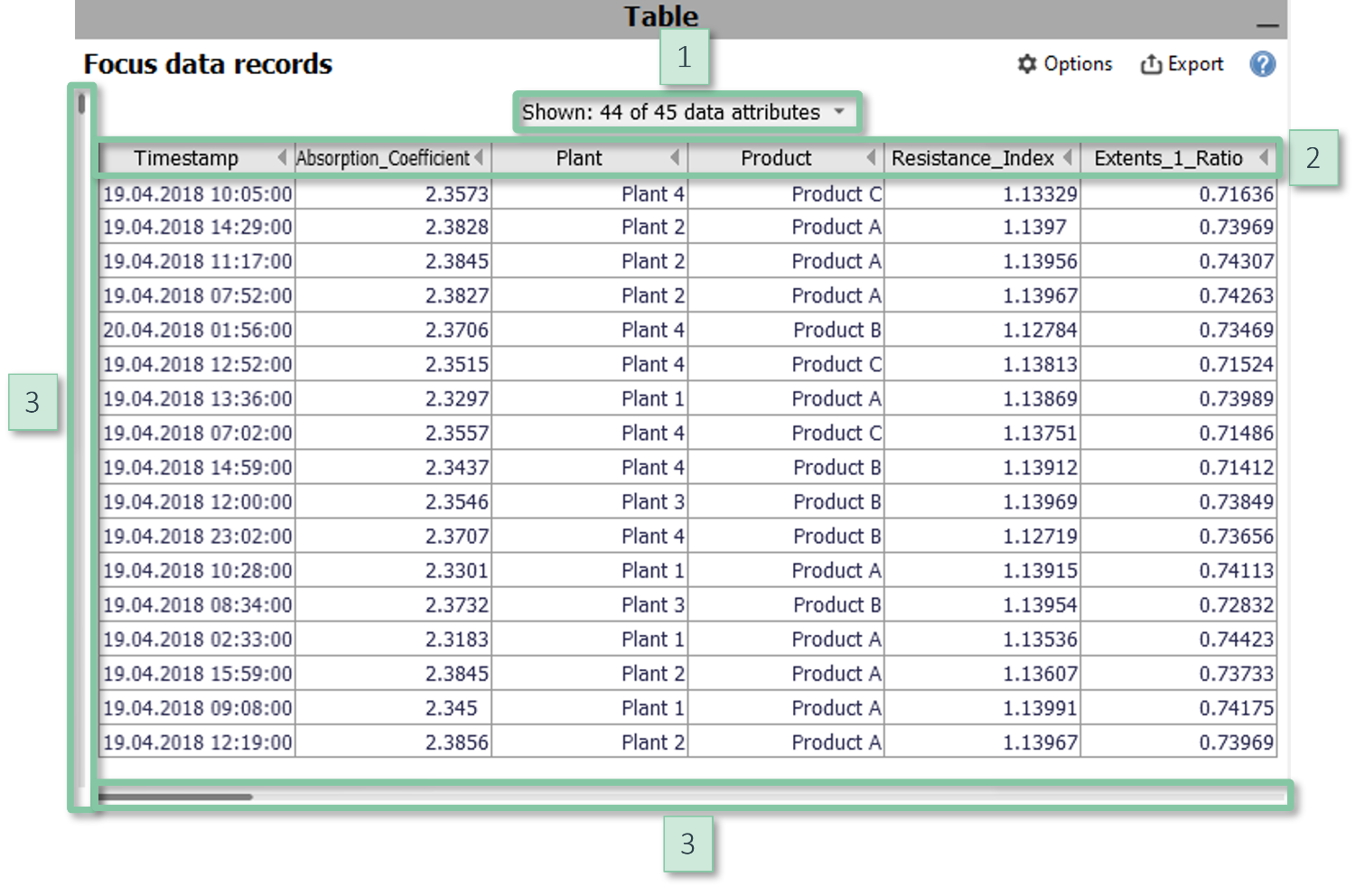1355x896 pixels.
Task: Select the Plant column header
Action: pos(578,158)
